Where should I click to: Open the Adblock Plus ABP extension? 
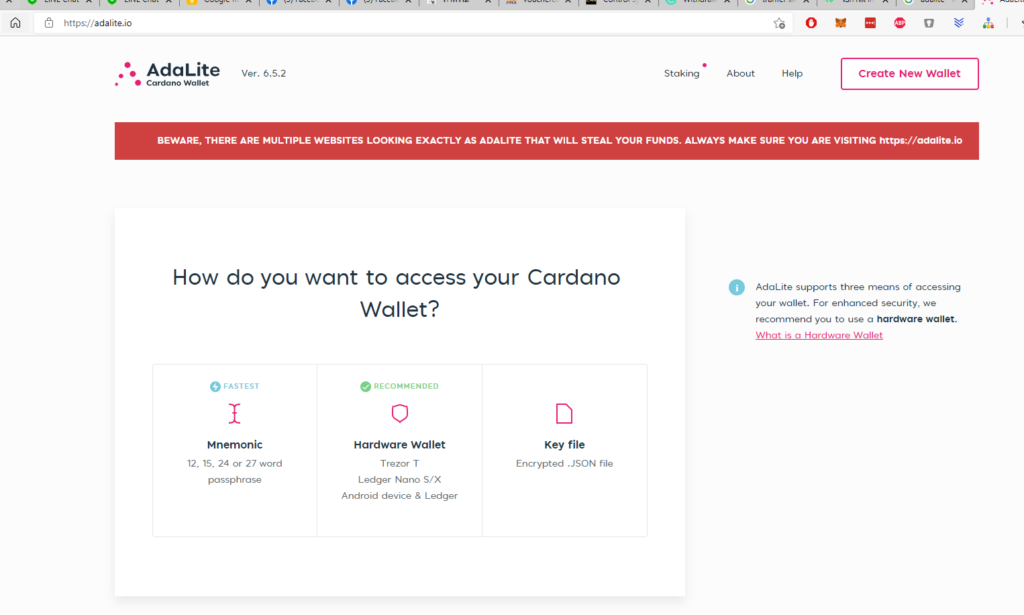899,23
